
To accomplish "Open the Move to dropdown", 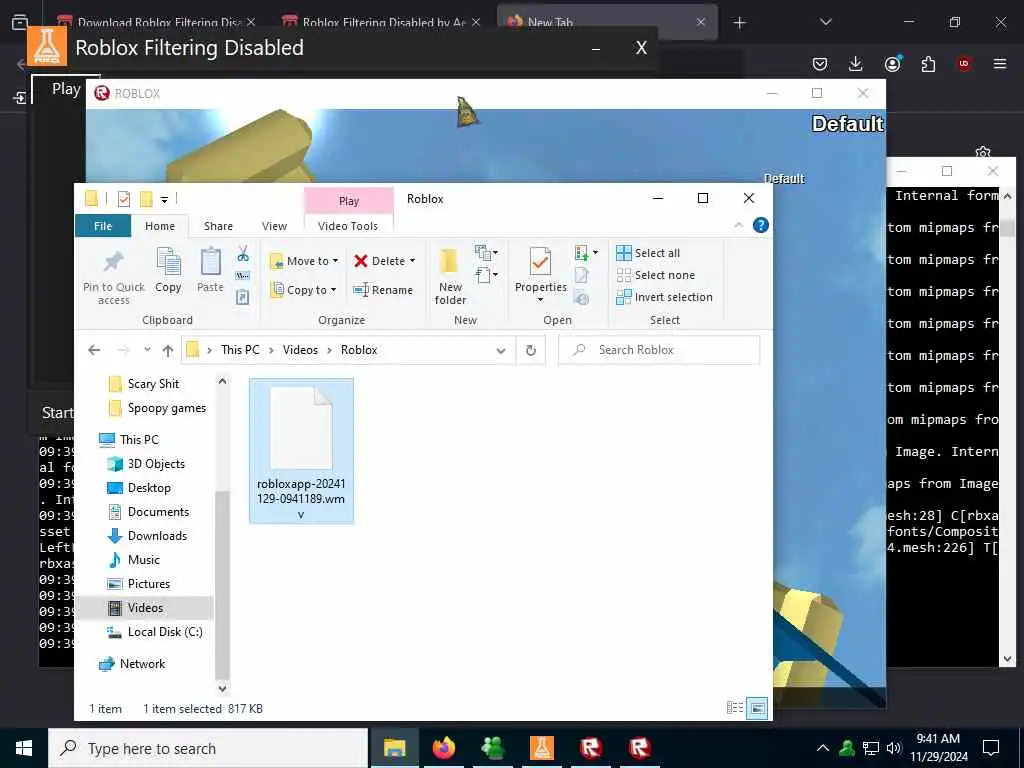I will (x=304, y=261).
